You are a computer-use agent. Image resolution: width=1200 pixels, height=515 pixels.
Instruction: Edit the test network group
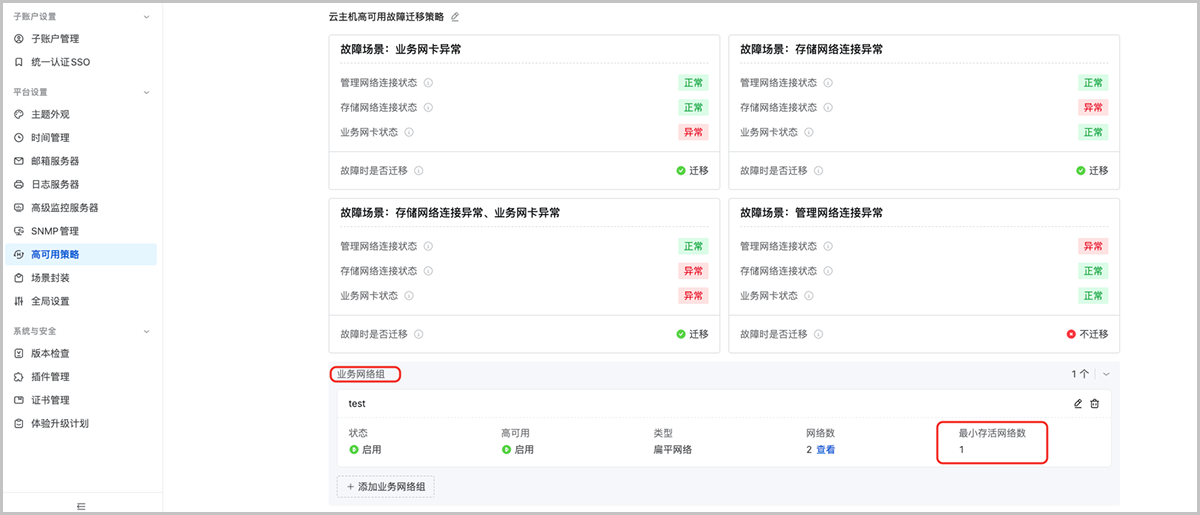pos(1078,403)
